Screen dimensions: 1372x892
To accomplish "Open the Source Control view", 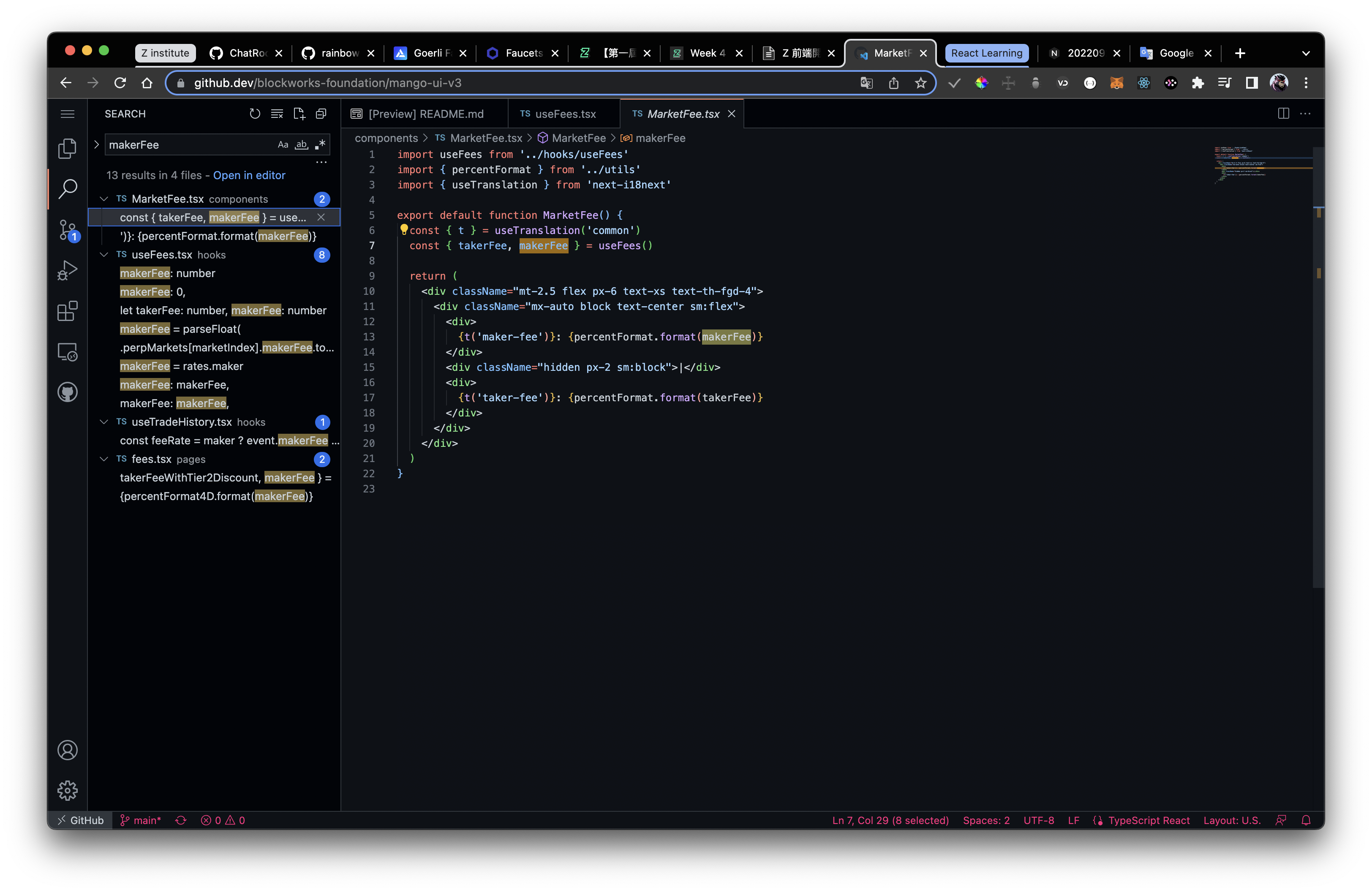I will tap(68, 230).
